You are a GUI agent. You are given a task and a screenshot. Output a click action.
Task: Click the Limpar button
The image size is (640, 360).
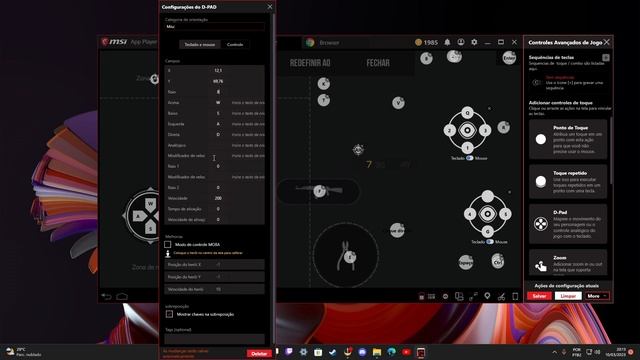point(568,296)
